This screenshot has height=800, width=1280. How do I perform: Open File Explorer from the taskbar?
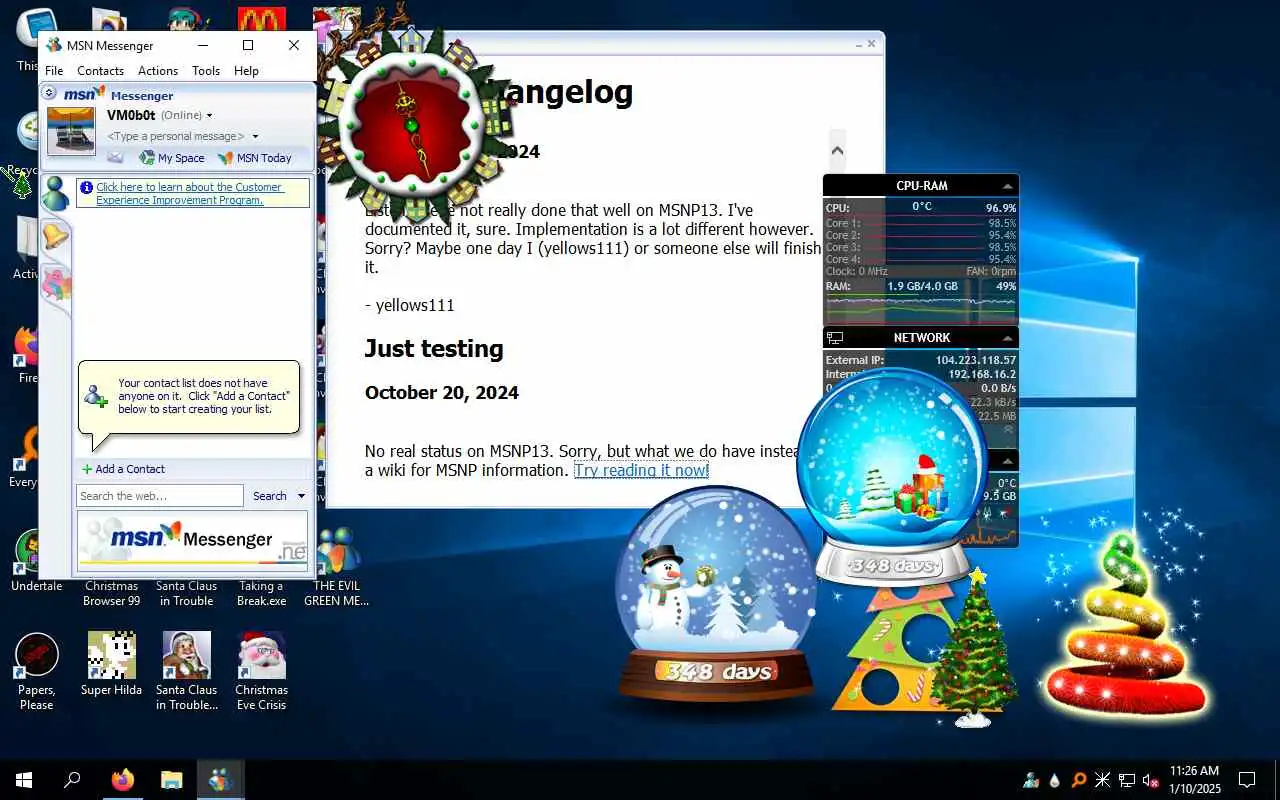[172, 780]
